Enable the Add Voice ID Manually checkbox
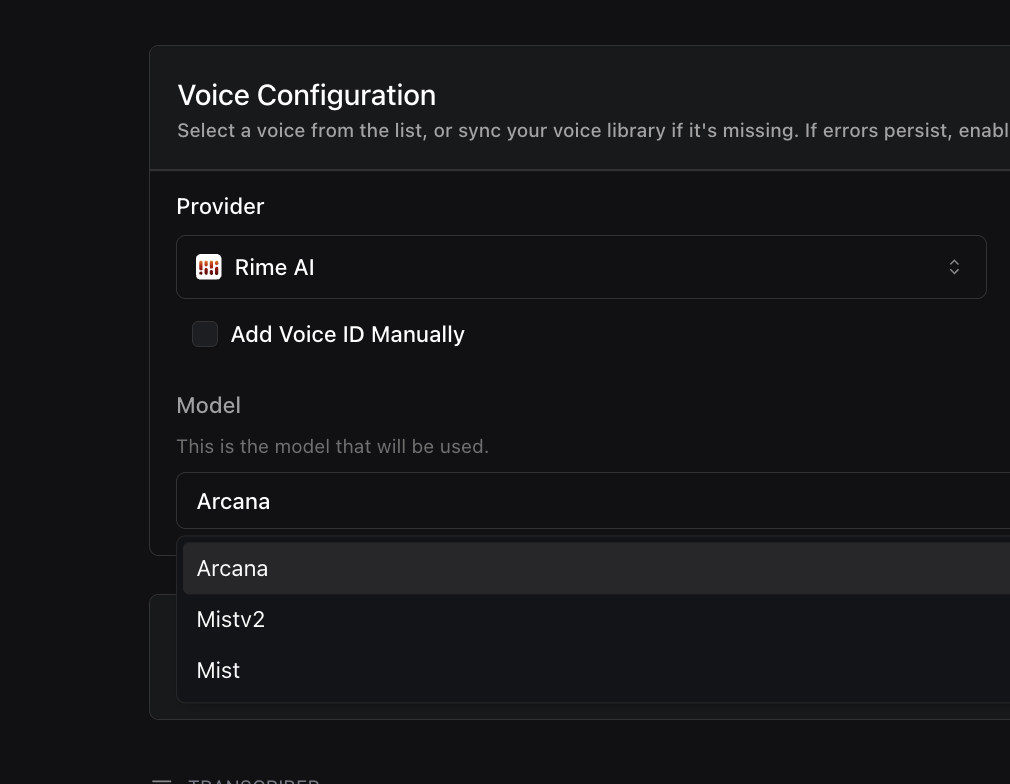The width and height of the screenshot is (1010, 784). pos(205,334)
